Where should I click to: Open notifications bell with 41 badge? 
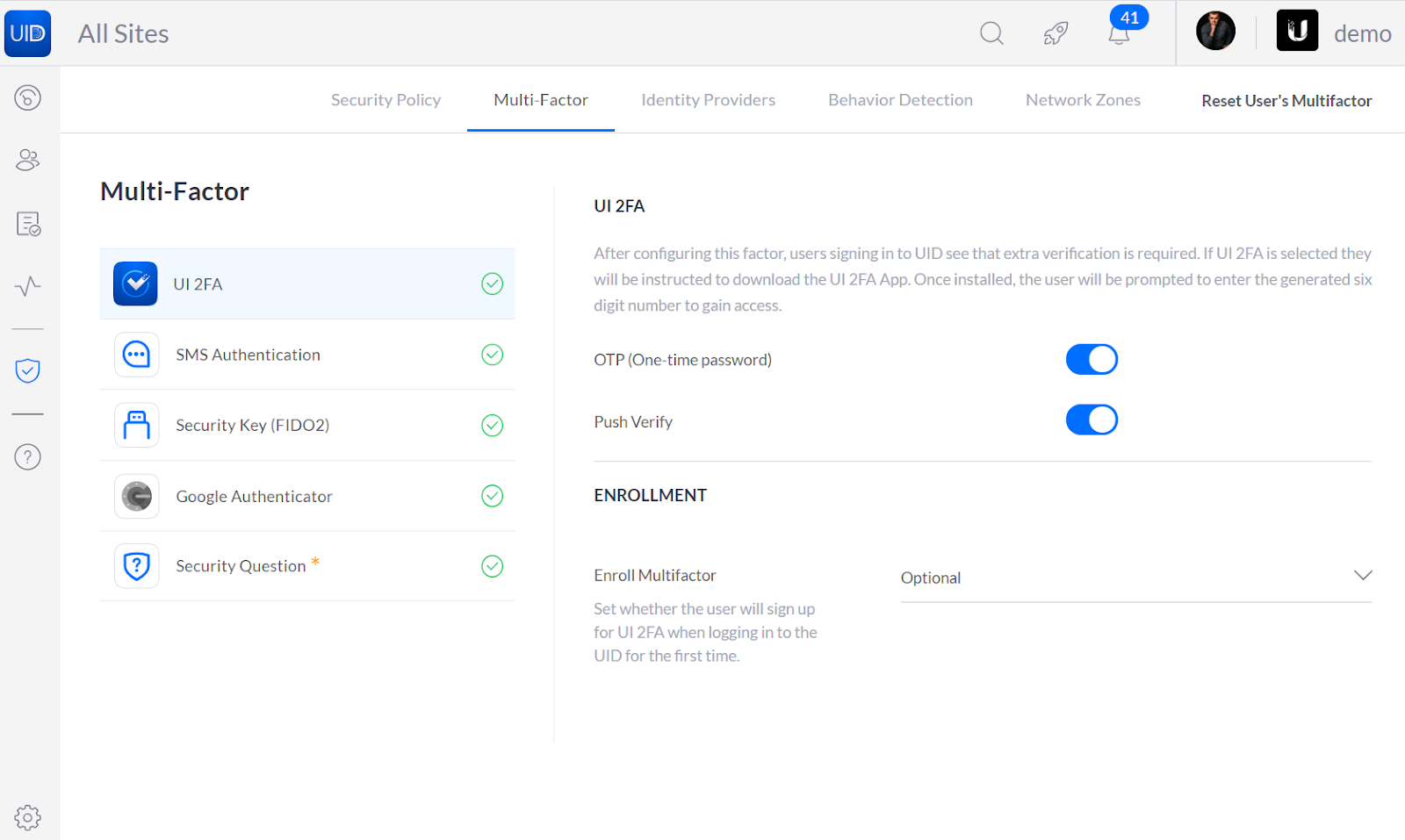pos(1119,33)
